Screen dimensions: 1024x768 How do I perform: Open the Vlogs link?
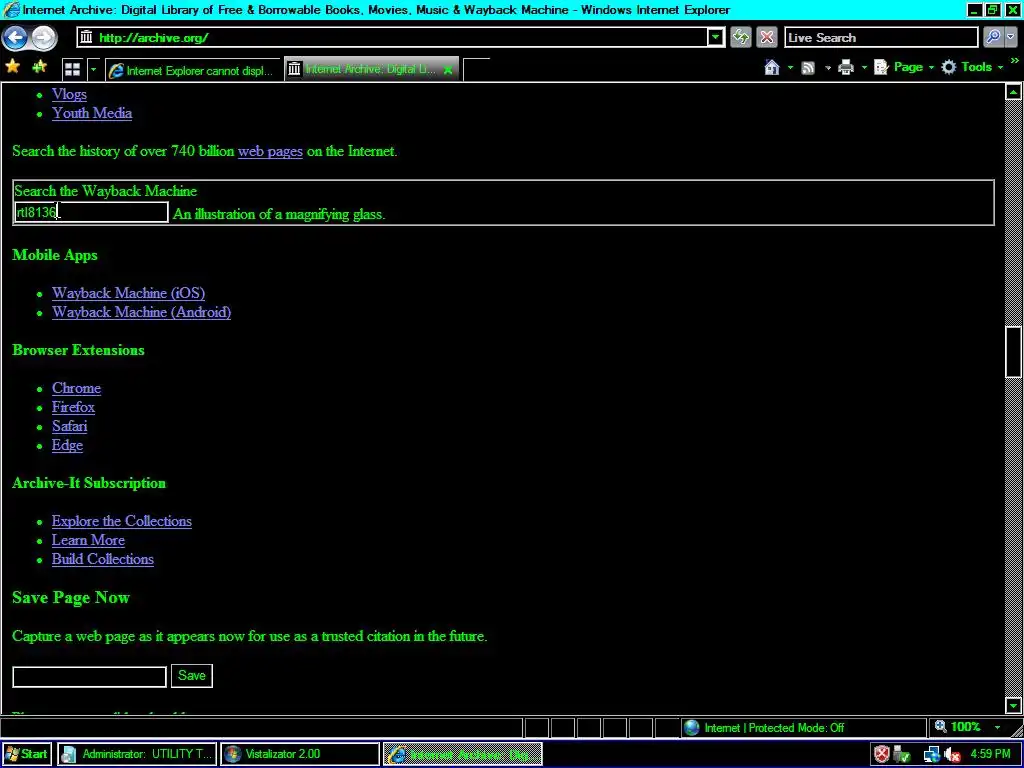point(69,94)
